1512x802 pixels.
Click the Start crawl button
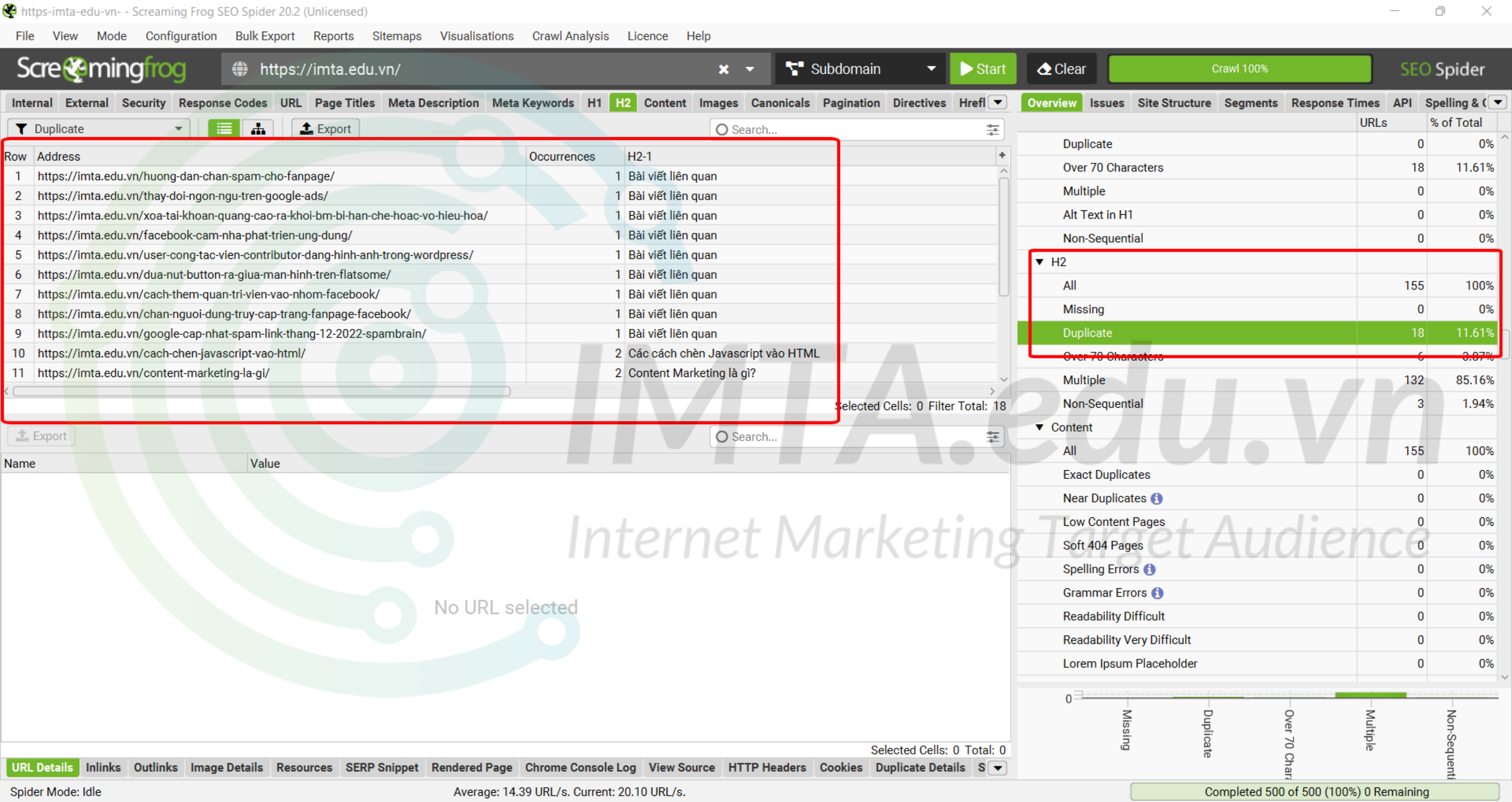pos(983,68)
